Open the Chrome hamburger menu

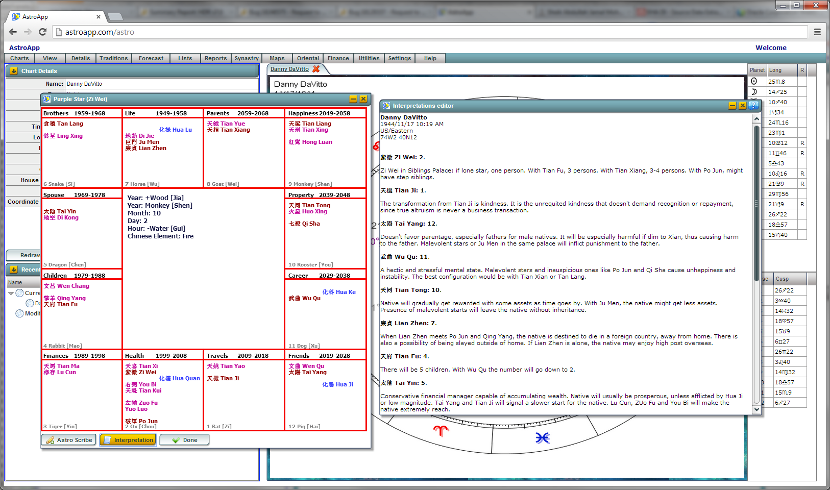pos(819,32)
